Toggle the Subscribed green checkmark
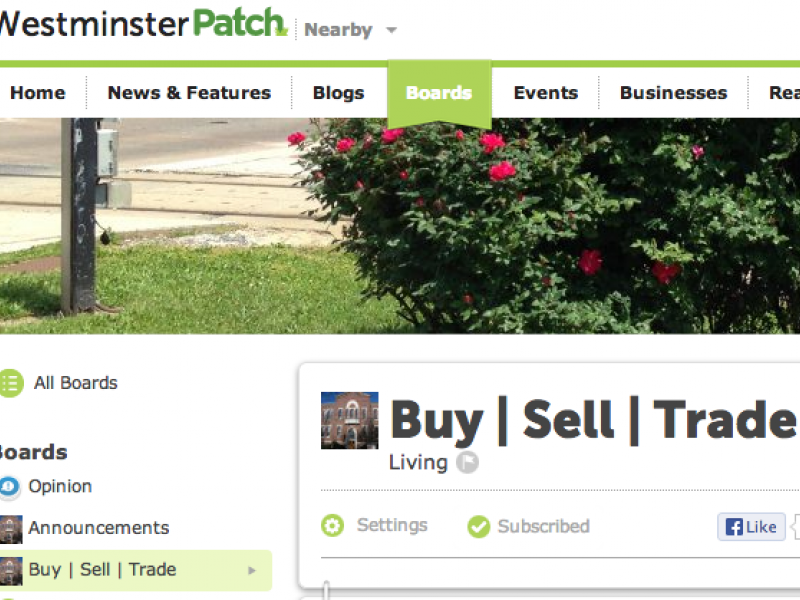 tap(479, 527)
